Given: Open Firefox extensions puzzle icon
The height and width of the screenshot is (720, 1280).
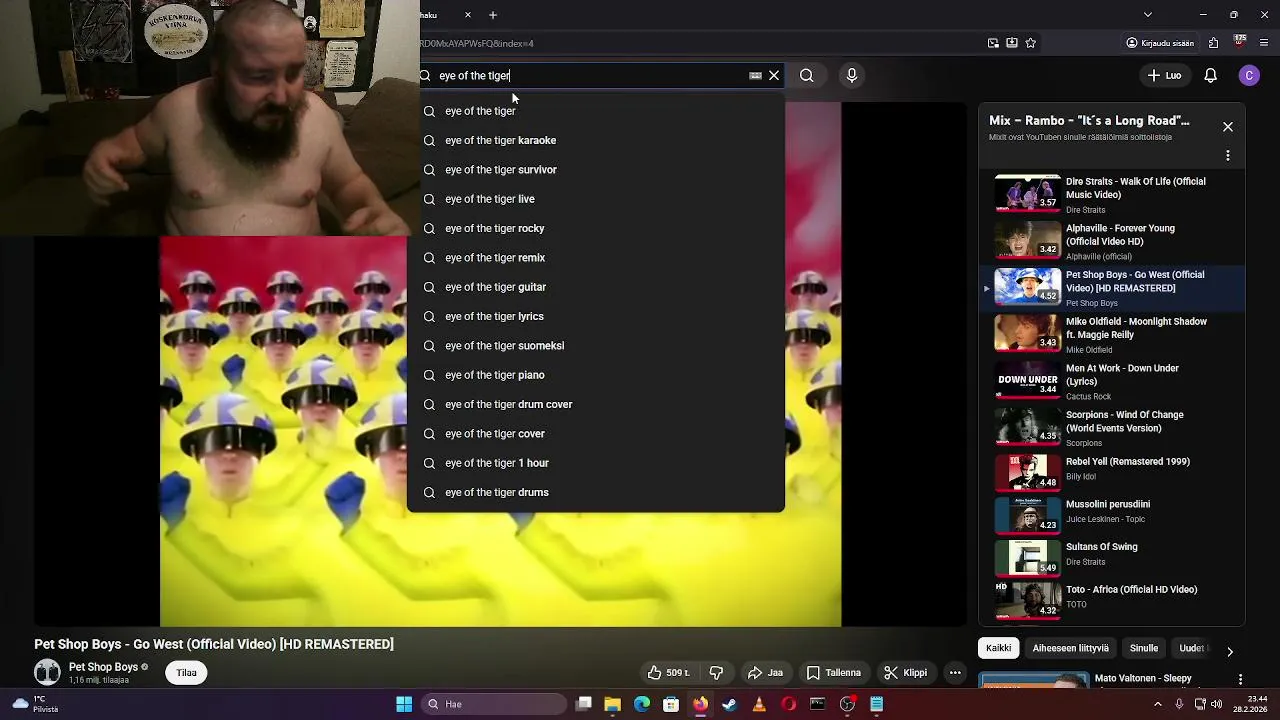Looking at the screenshot, I should click(1213, 43).
